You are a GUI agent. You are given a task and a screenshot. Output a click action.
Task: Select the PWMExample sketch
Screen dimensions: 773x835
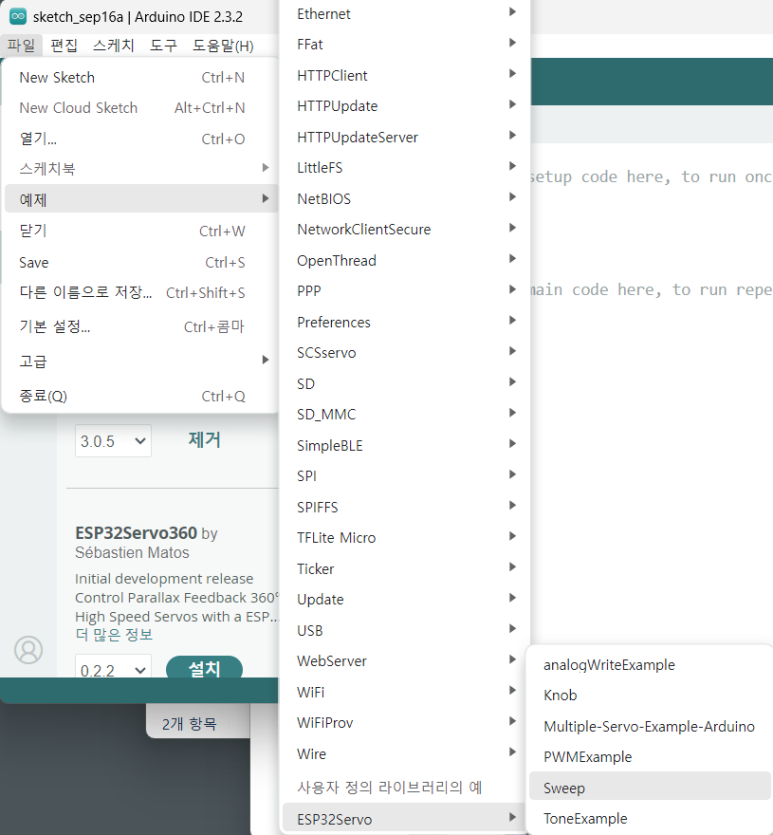[650, 757]
